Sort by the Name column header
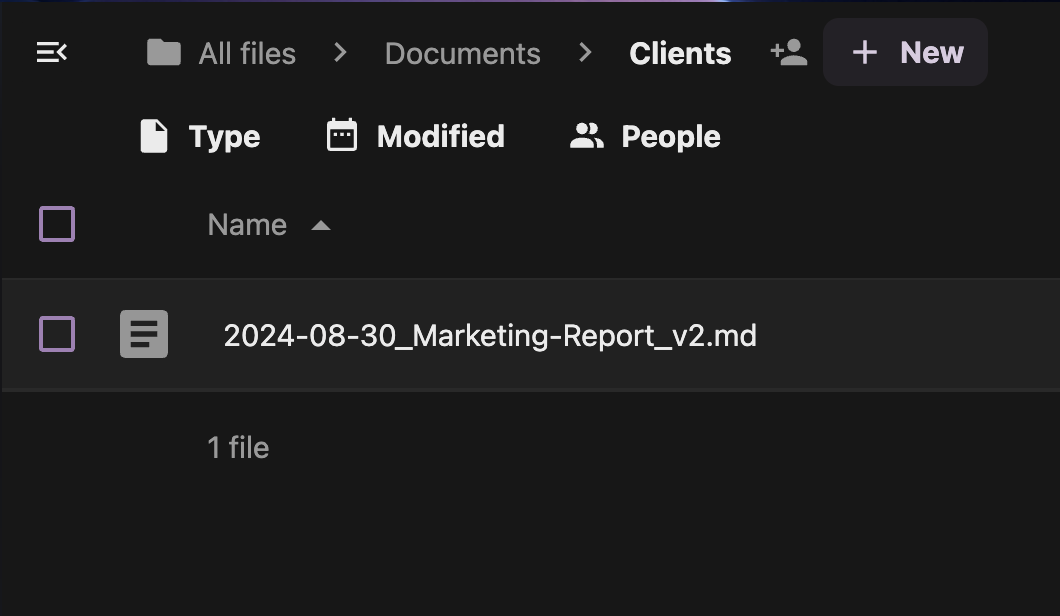The height and width of the screenshot is (616, 1060). (x=247, y=225)
